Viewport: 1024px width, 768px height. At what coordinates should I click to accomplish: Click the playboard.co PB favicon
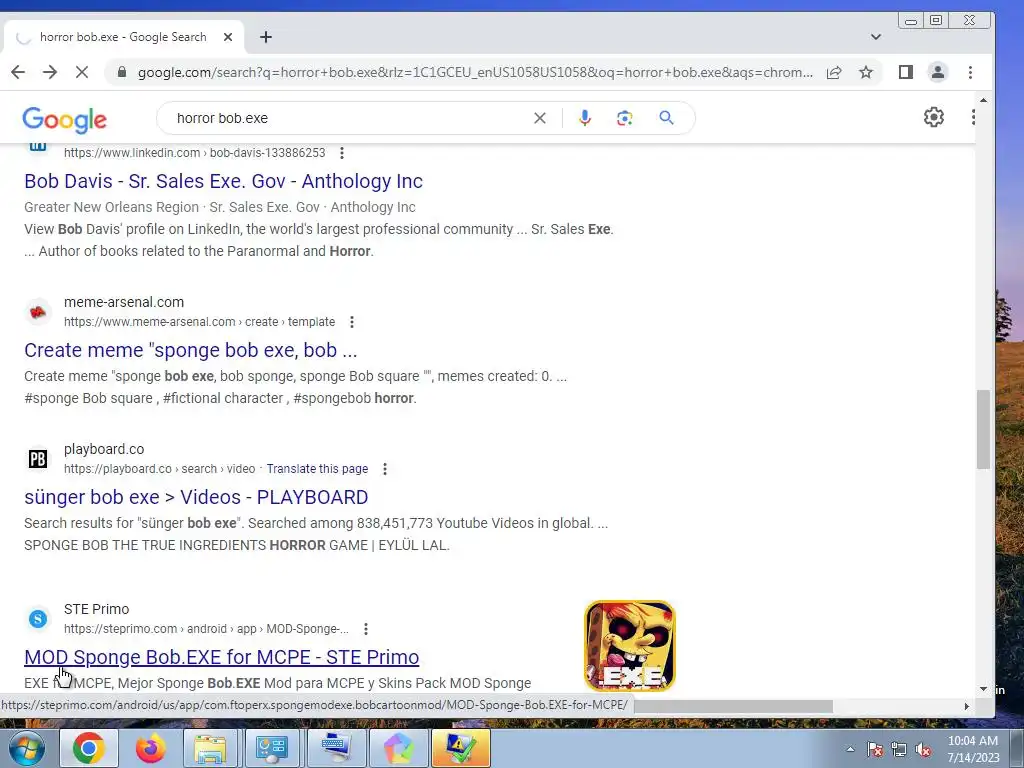click(38, 458)
